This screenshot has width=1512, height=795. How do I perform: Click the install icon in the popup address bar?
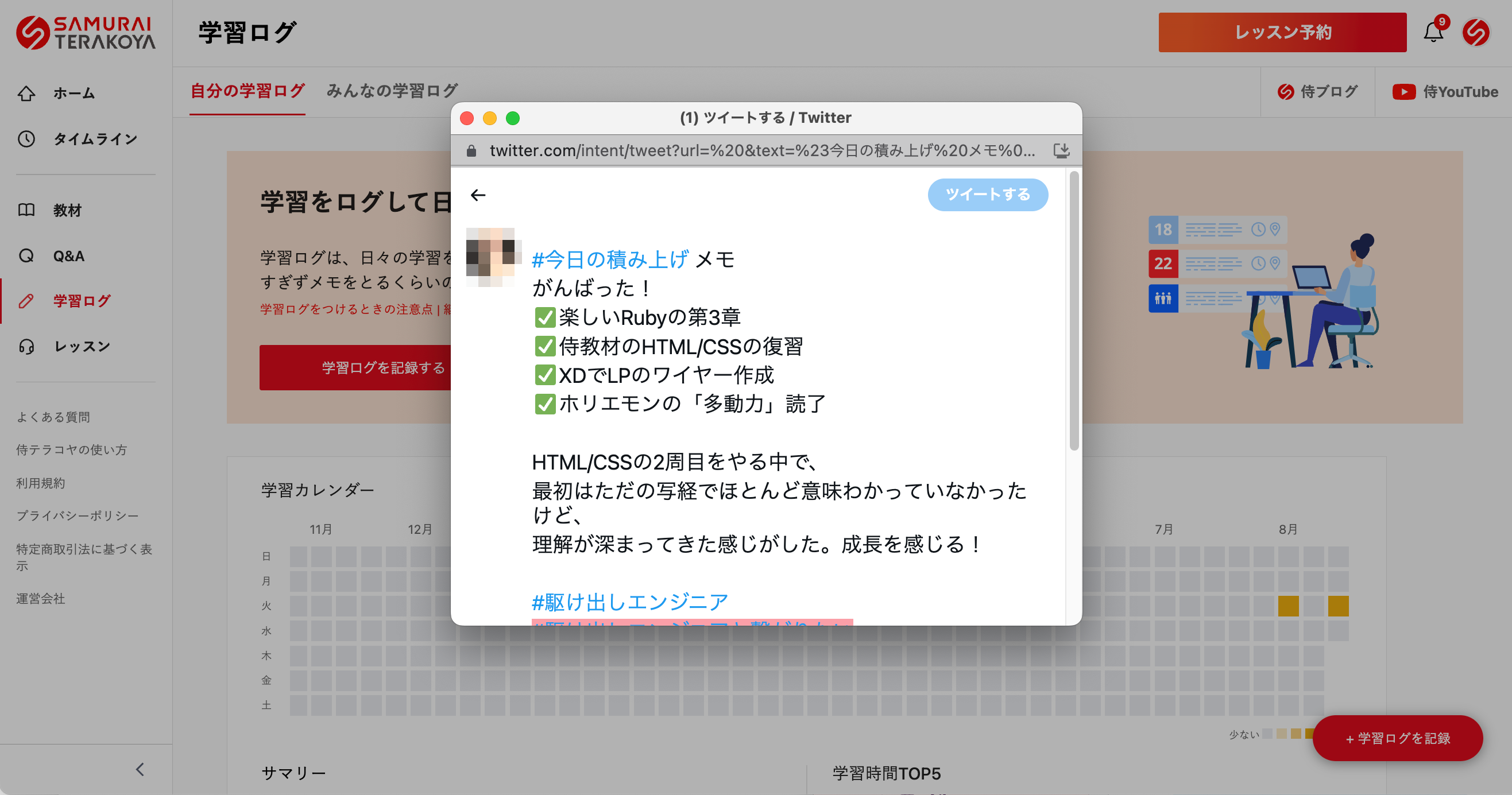pyautogui.click(x=1061, y=151)
